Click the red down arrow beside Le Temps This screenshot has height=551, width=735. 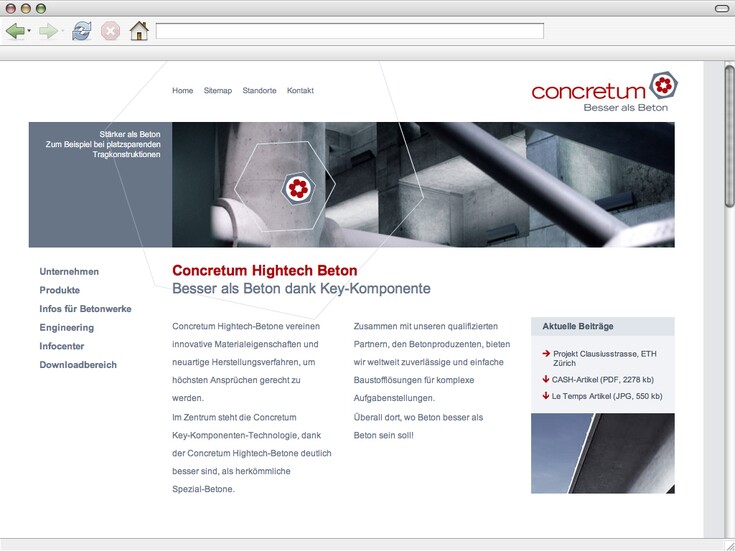546,395
